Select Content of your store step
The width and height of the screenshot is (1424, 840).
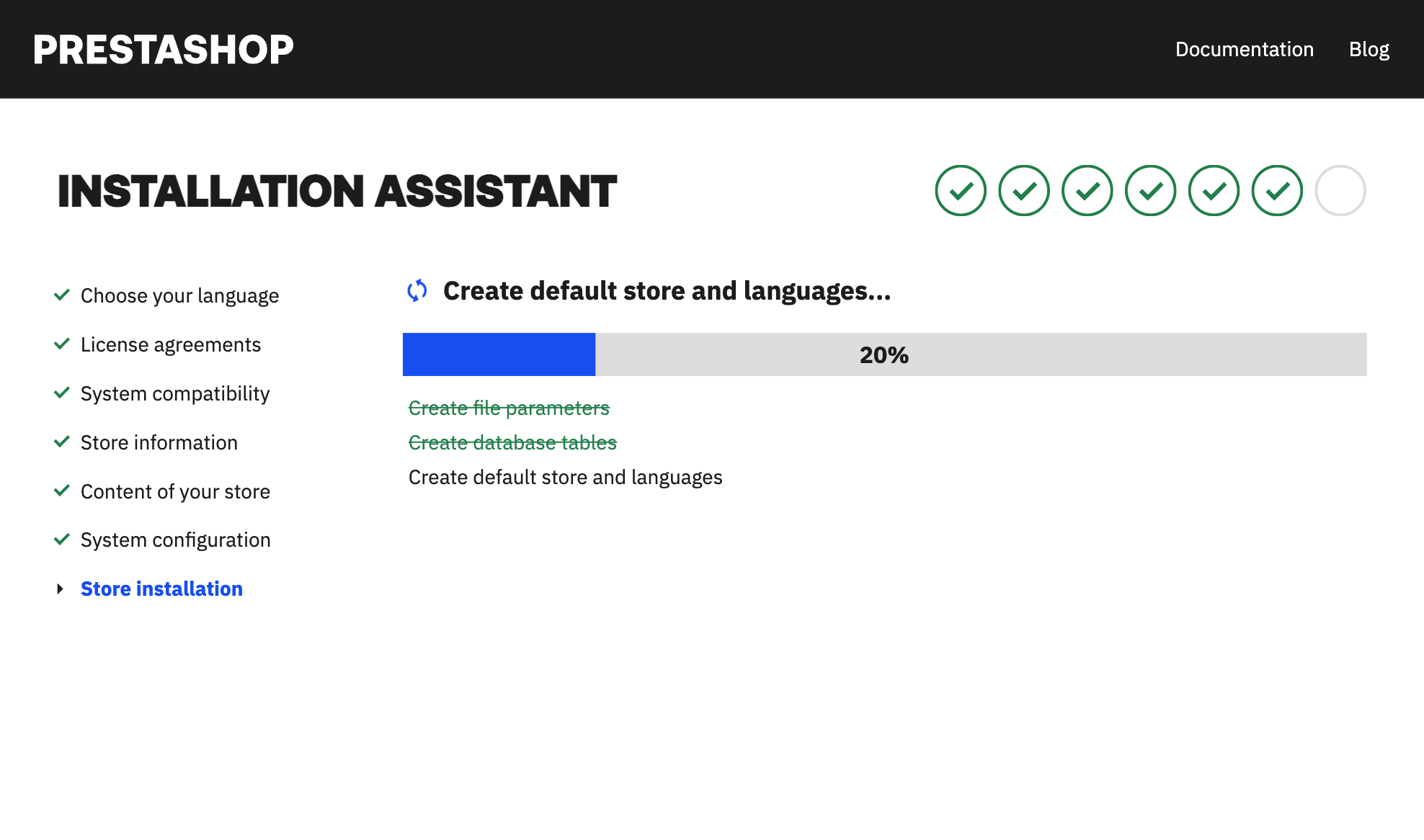pos(175,491)
